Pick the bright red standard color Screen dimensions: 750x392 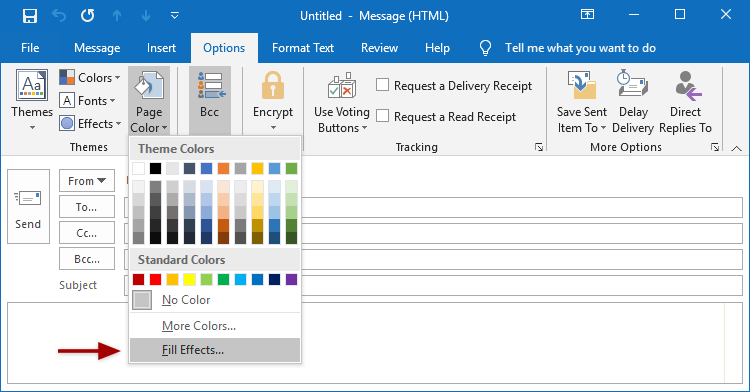(155, 279)
